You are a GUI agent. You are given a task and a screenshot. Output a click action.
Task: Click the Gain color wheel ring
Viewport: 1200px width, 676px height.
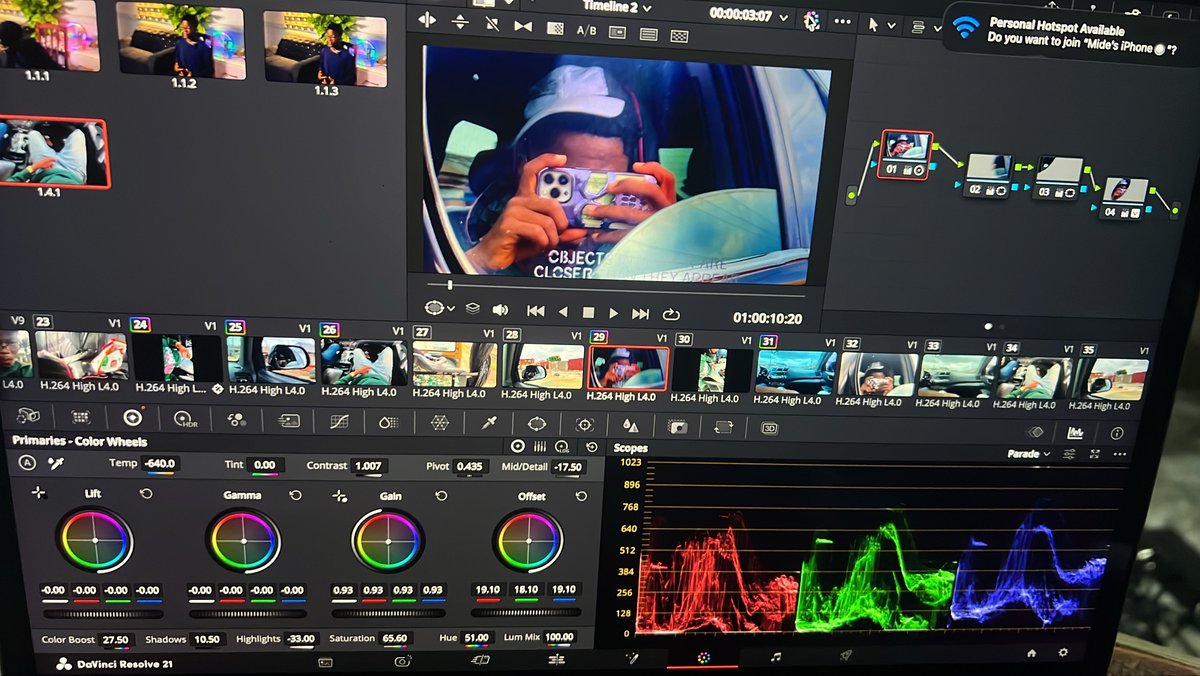click(388, 540)
